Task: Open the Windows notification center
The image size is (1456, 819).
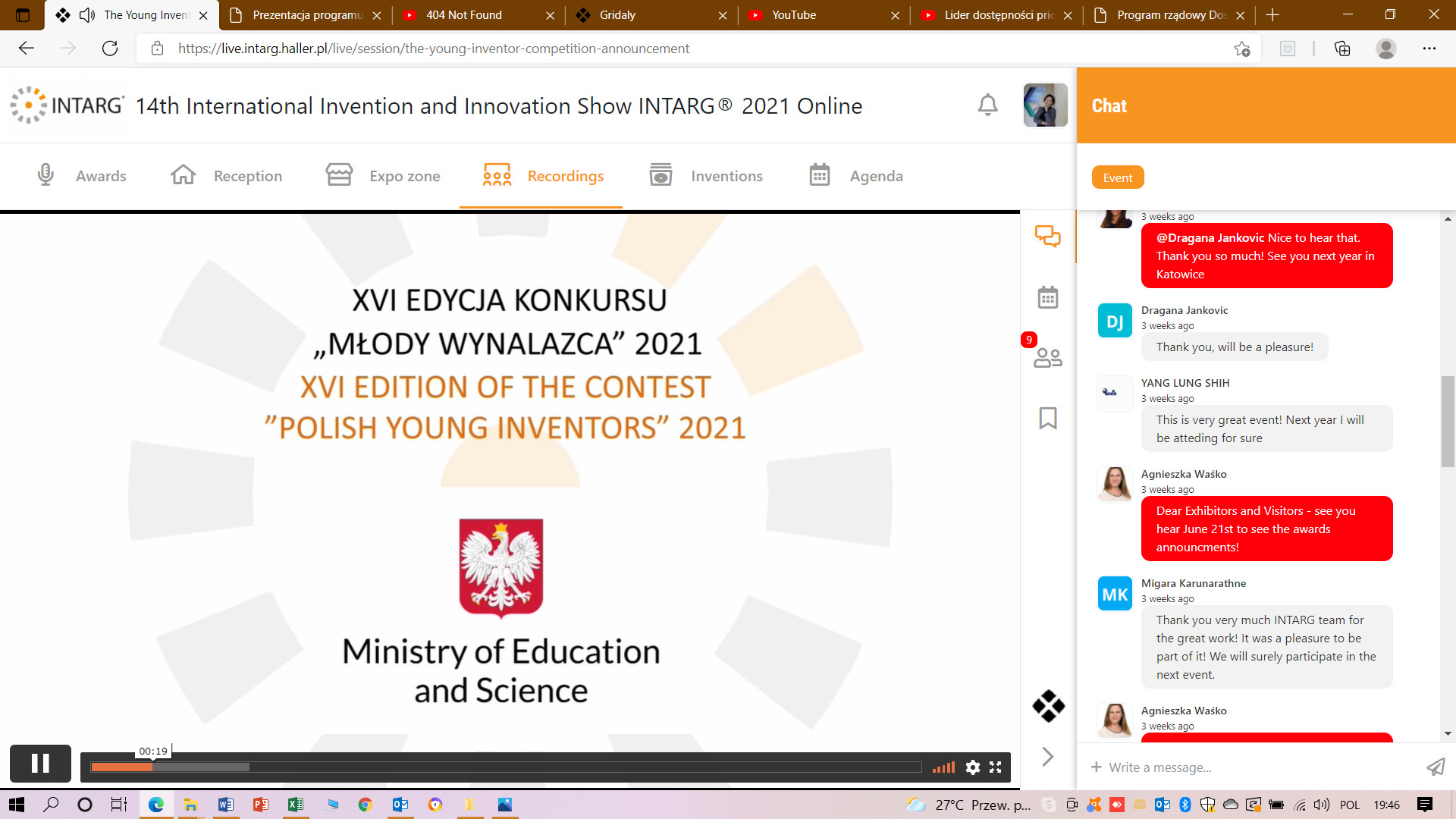Action: tap(1424, 805)
